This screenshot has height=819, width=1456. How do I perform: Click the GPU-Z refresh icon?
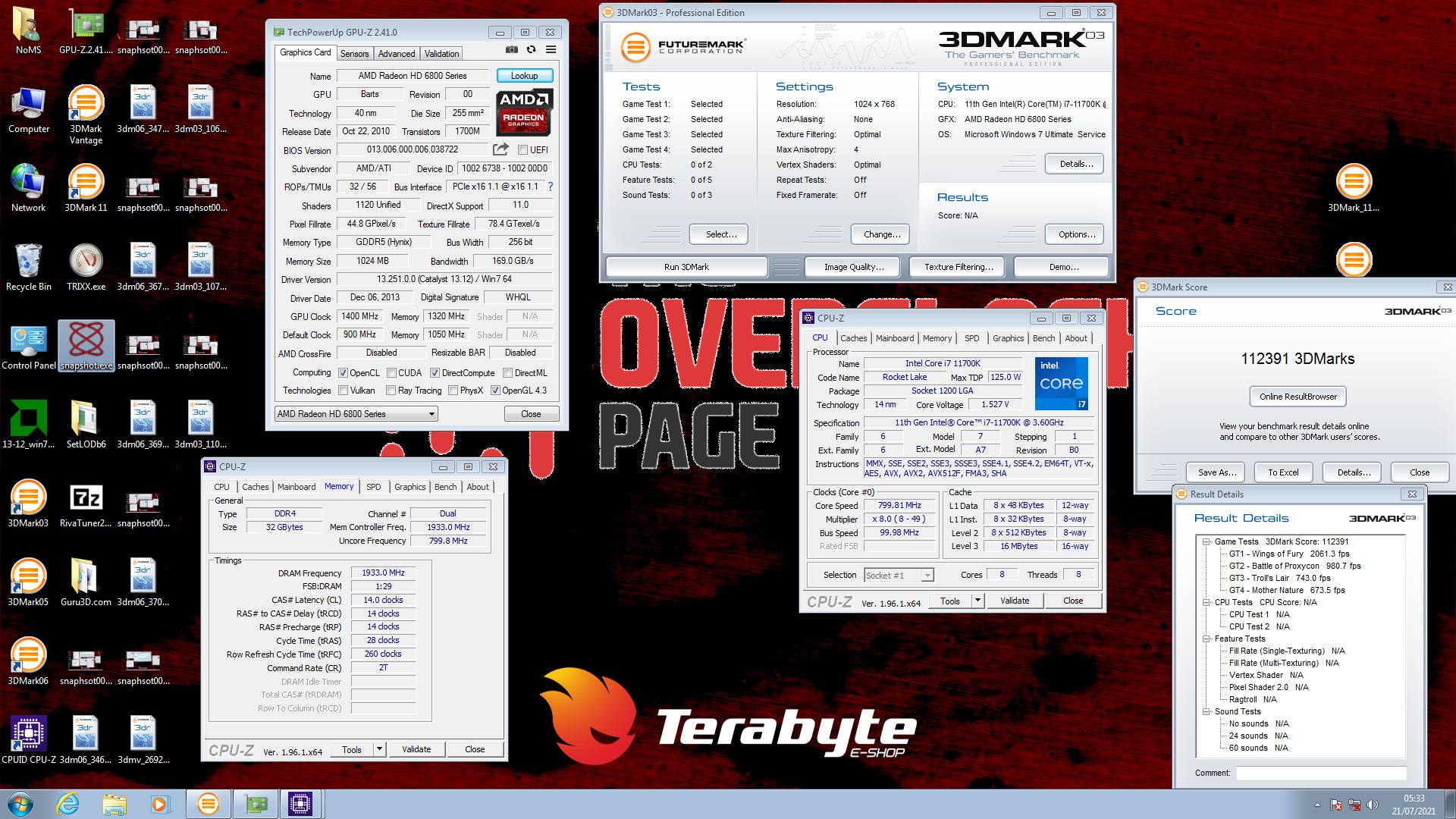[x=531, y=50]
